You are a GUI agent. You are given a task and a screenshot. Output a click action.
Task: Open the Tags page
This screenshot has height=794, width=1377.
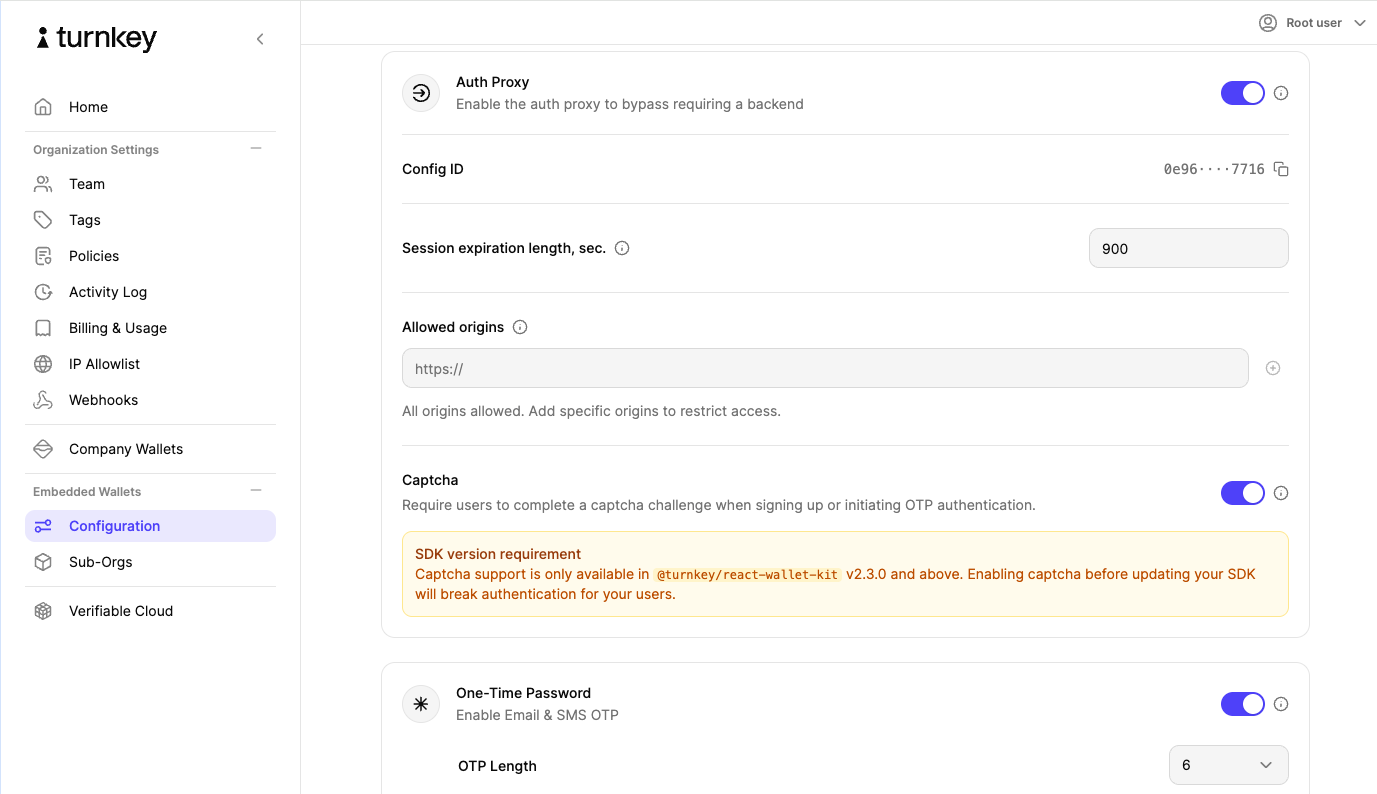[150, 220]
